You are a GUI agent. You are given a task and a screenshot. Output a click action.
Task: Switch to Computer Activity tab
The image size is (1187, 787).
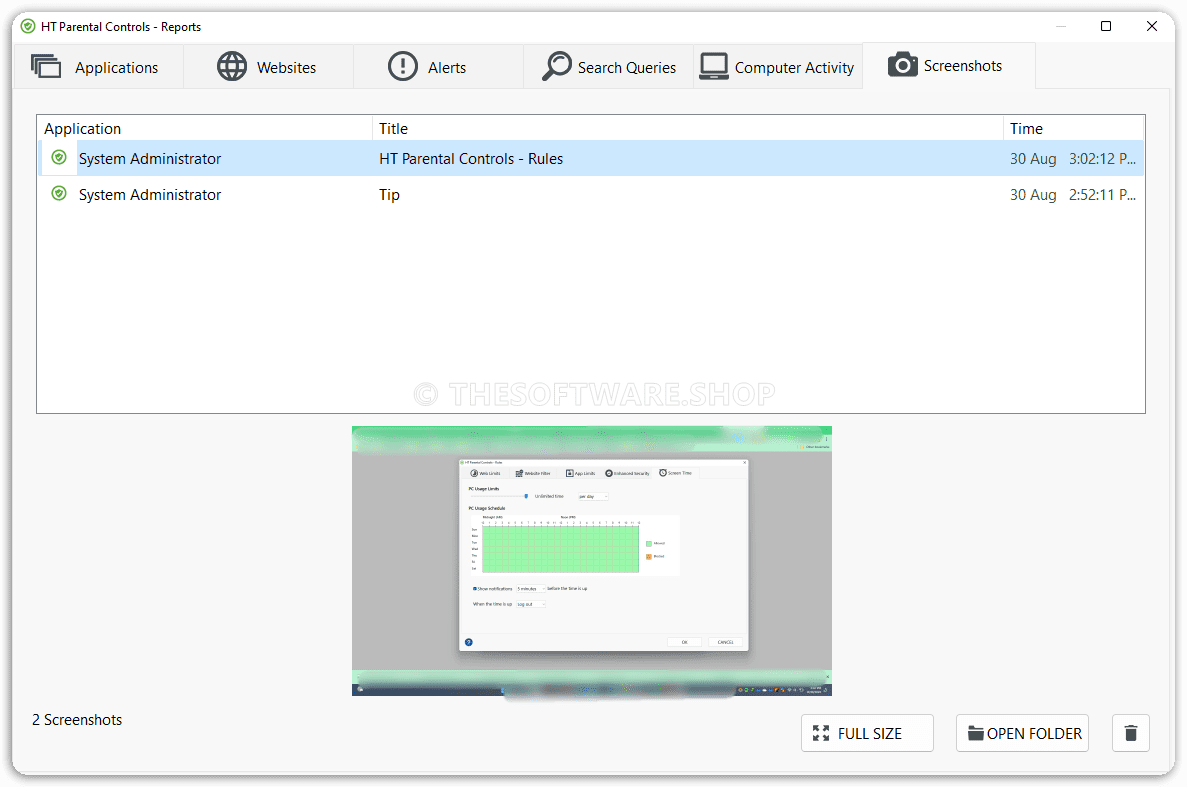(x=777, y=67)
